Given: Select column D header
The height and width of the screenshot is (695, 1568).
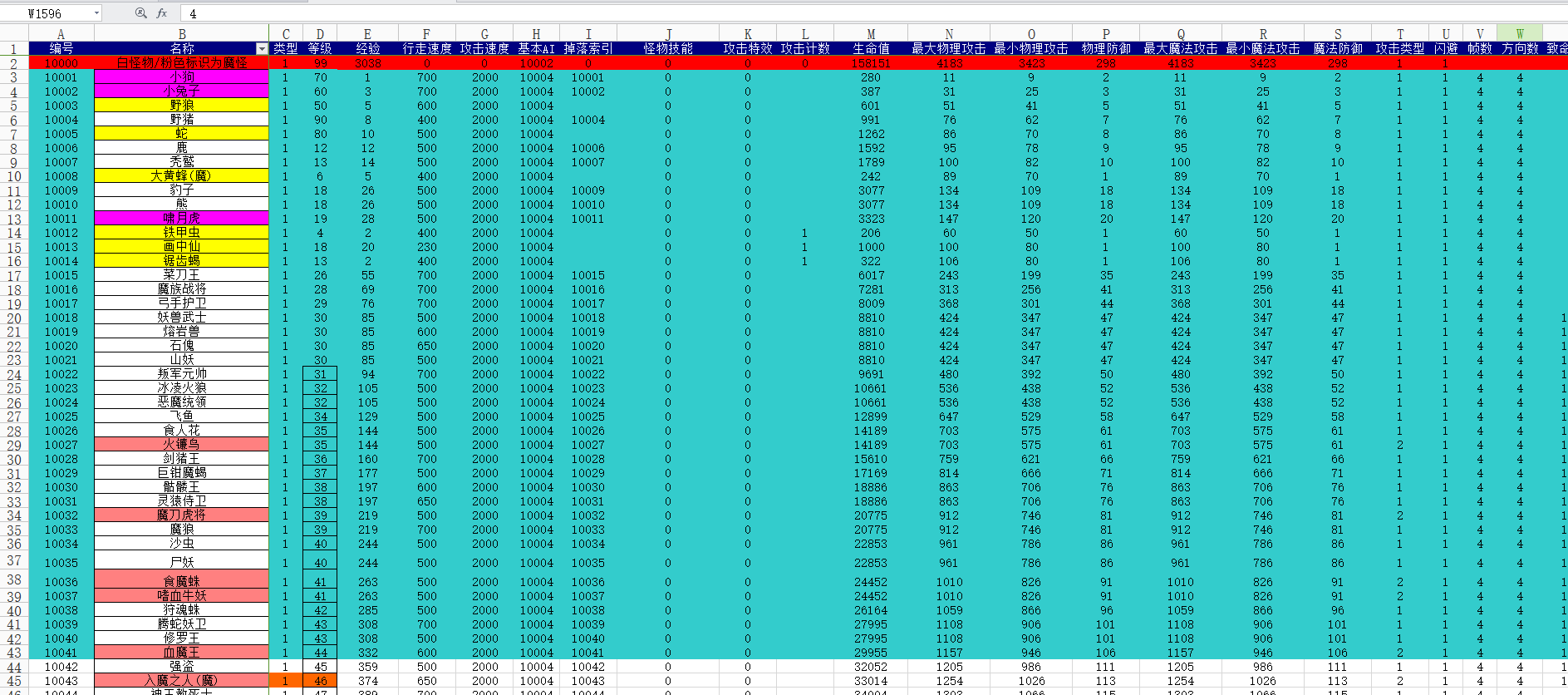Looking at the screenshot, I should click(320, 34).
